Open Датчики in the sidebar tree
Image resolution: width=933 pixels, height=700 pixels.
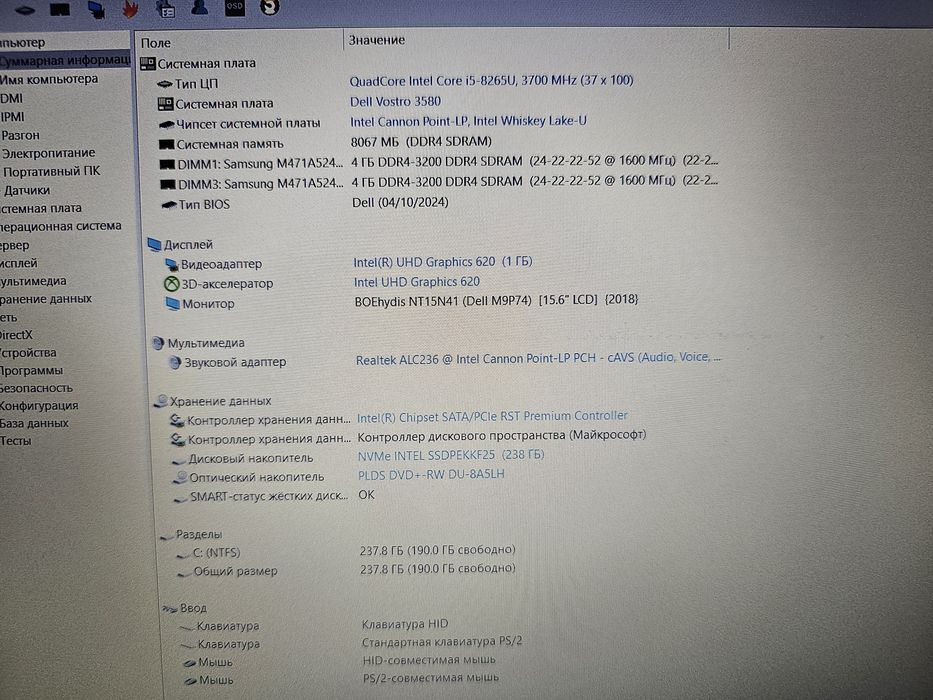pyautogui.click(x=27, y=190)
